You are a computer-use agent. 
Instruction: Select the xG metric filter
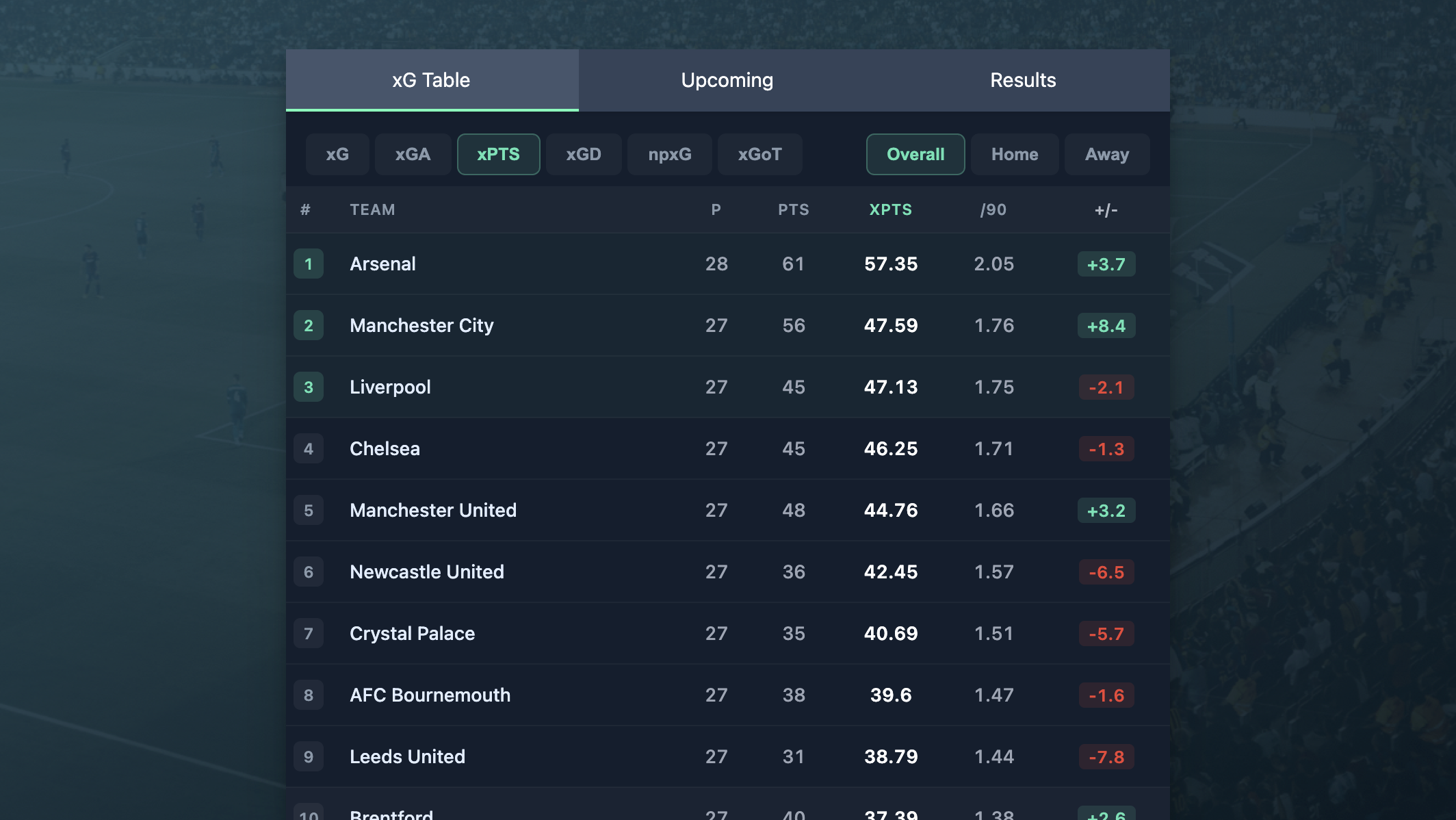[337, 155]
